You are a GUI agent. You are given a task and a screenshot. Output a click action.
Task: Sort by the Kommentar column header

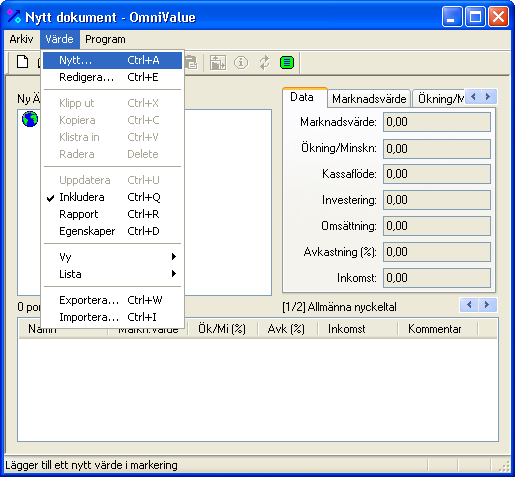[437, 329]
